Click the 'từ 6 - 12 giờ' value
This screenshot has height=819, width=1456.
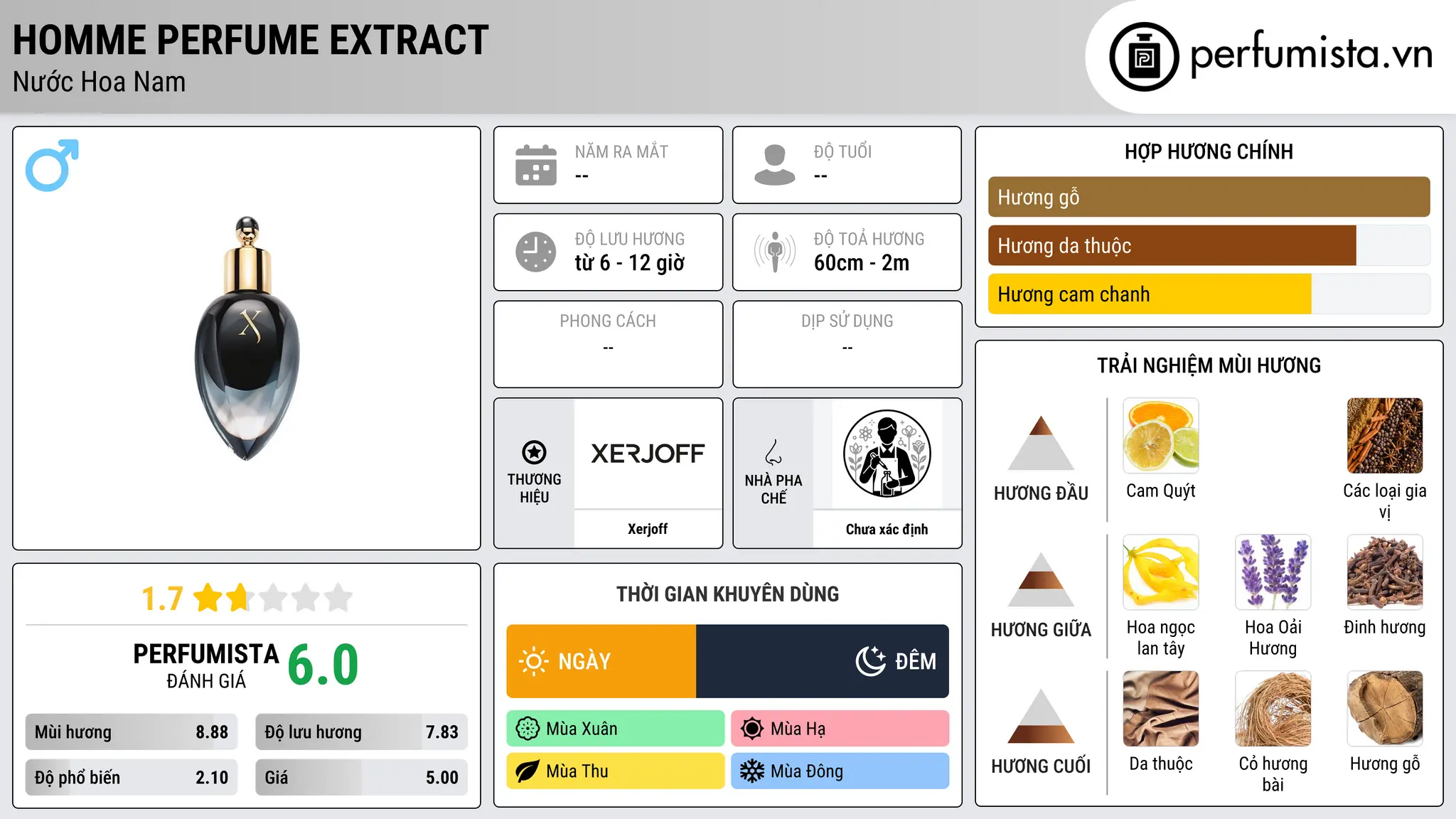click(630, 263)
